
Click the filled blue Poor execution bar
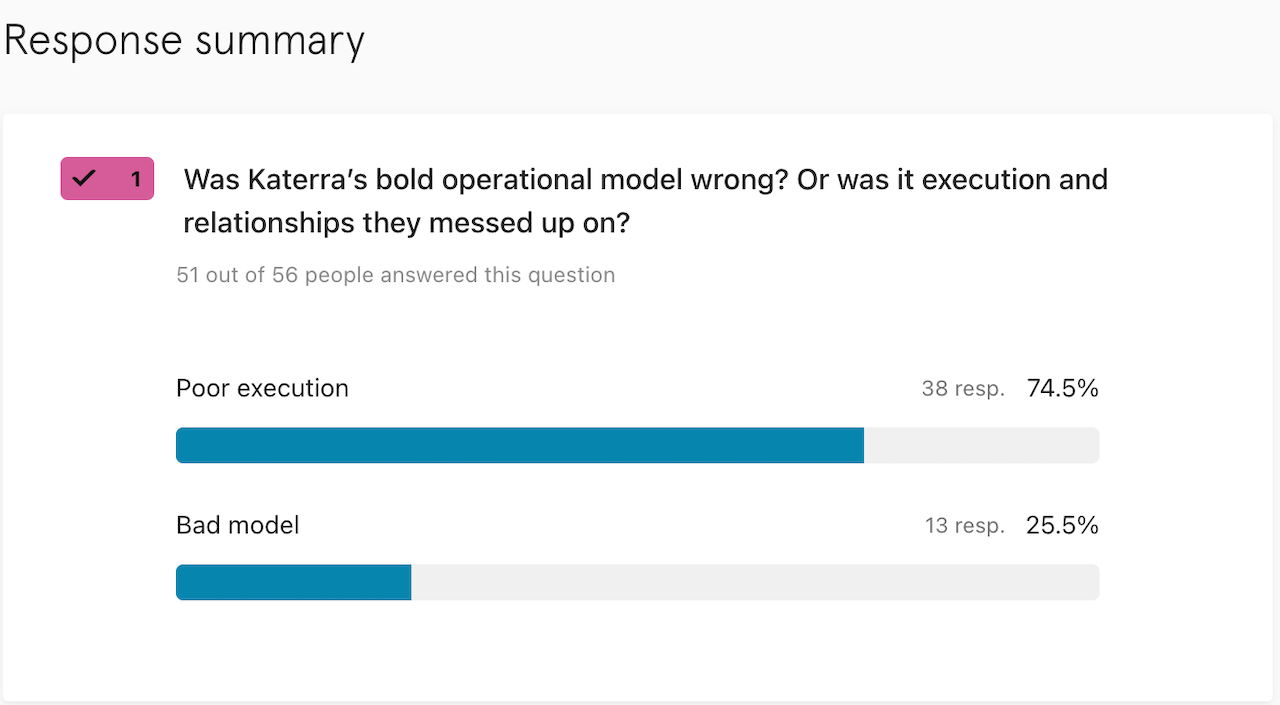pos(520,445)
